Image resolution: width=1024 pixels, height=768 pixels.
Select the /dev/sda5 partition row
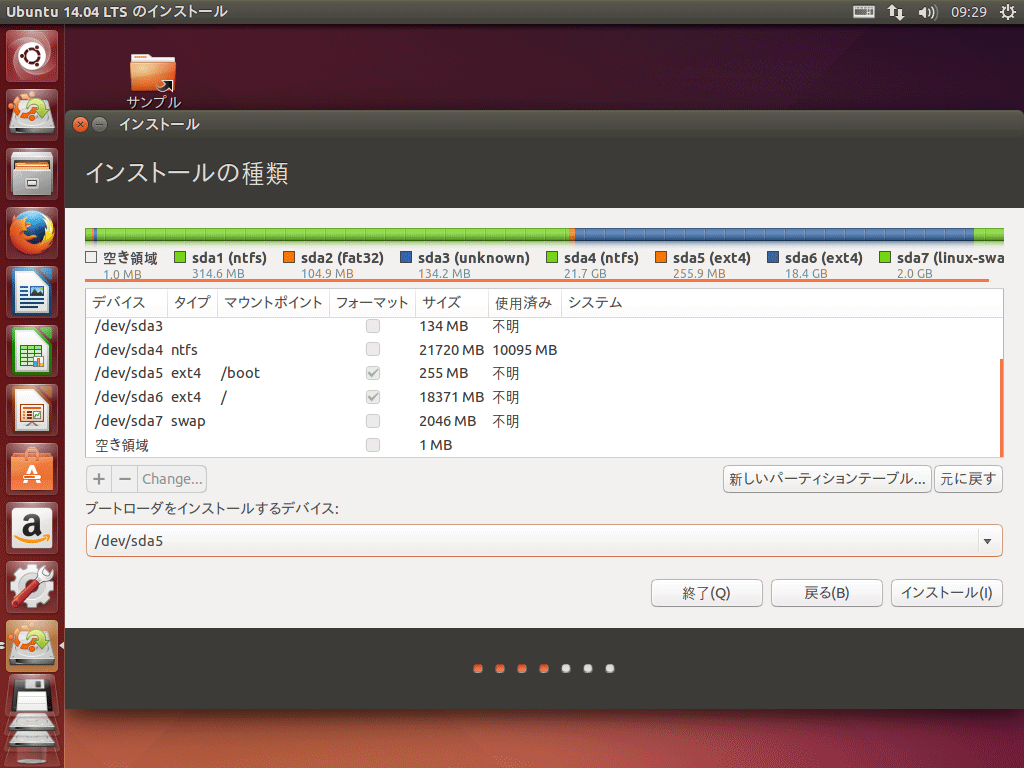point(543,373)
